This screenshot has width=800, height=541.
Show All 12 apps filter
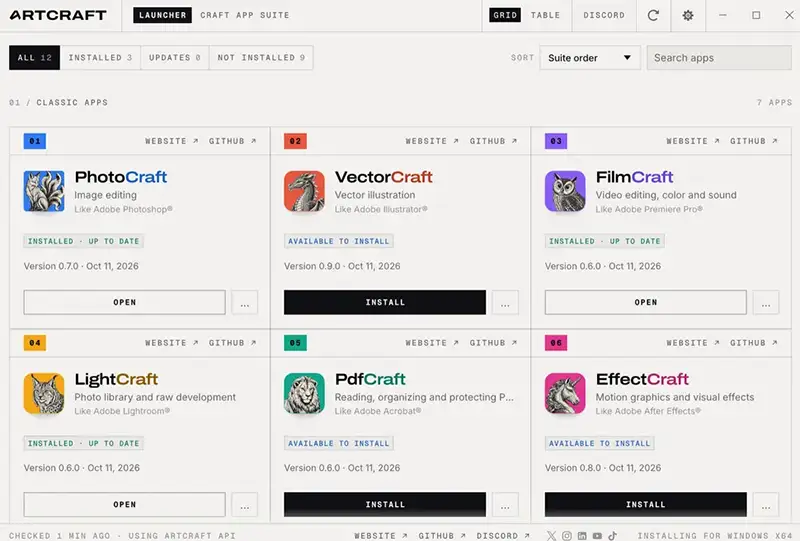(34, 58)
